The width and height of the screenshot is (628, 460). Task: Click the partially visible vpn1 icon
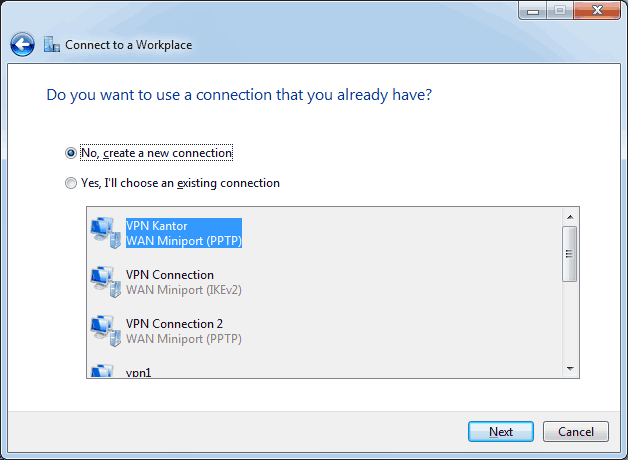(103, 371)
